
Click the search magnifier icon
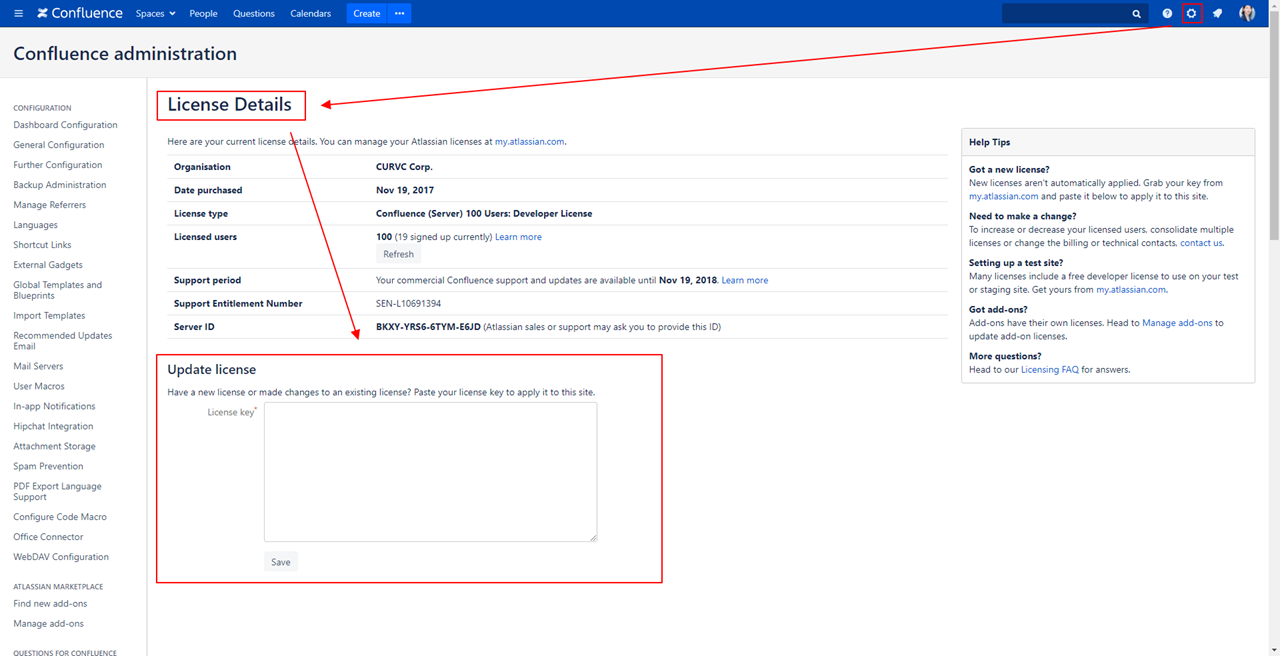pyautogui.click(x=1136, y=14)
